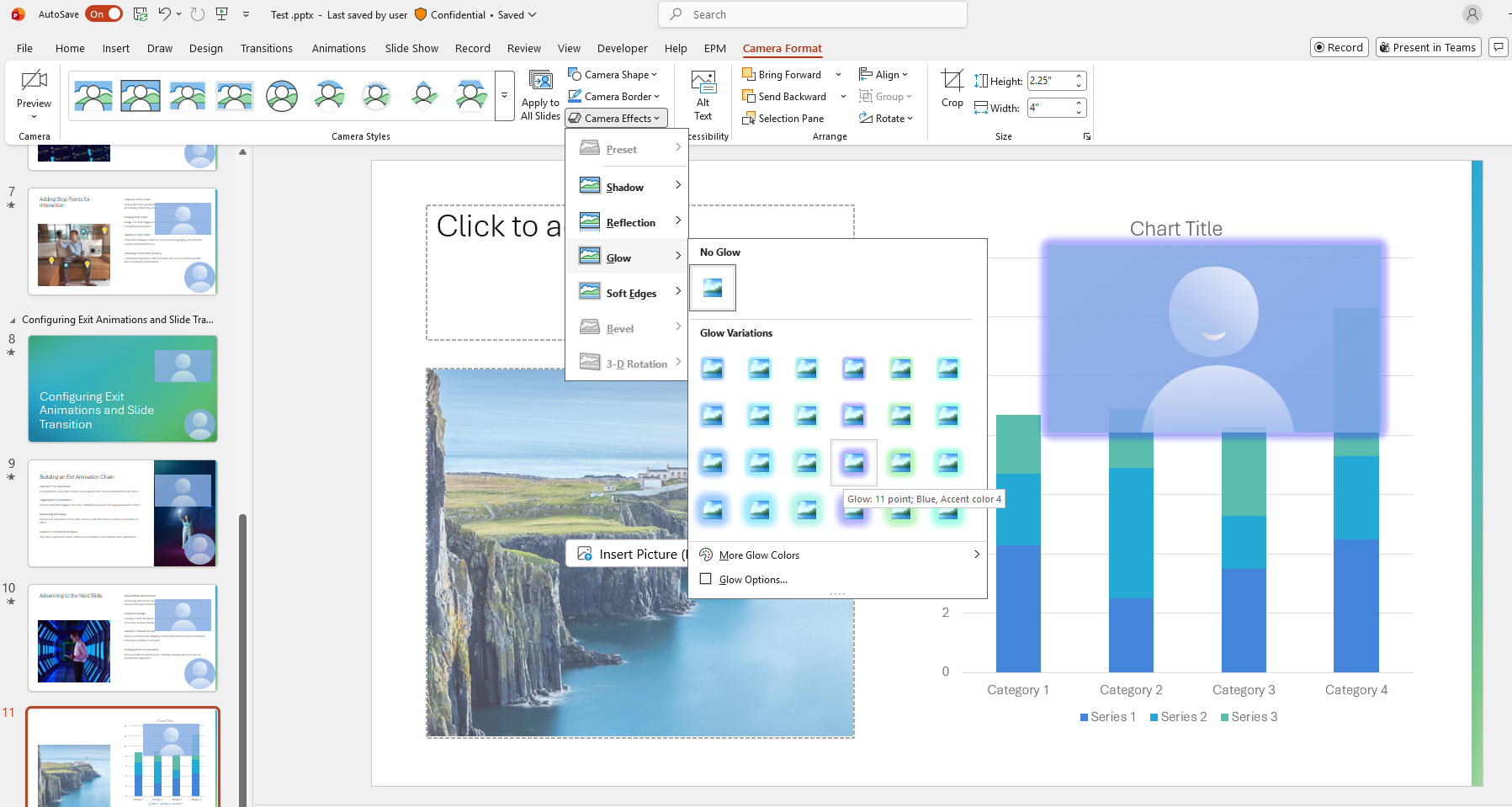
Task: Click Present in Teams button
Action: (1430, 47)
